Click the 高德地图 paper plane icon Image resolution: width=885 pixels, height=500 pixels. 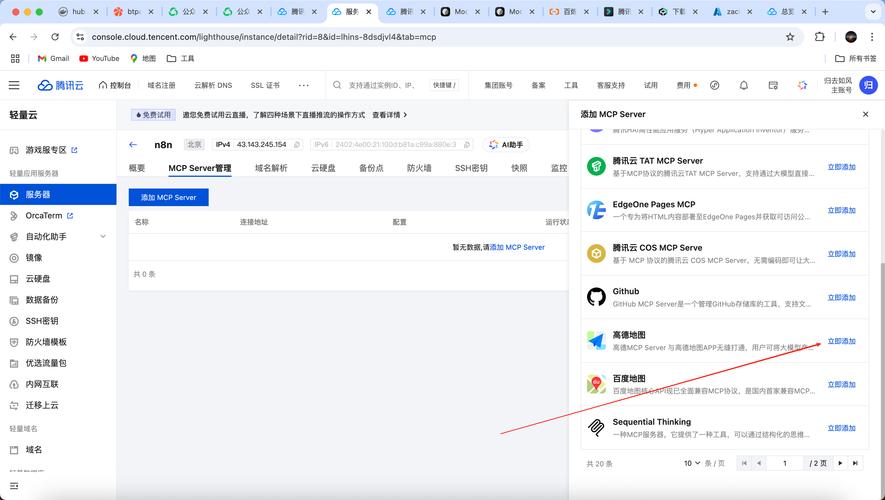(596, 340)
